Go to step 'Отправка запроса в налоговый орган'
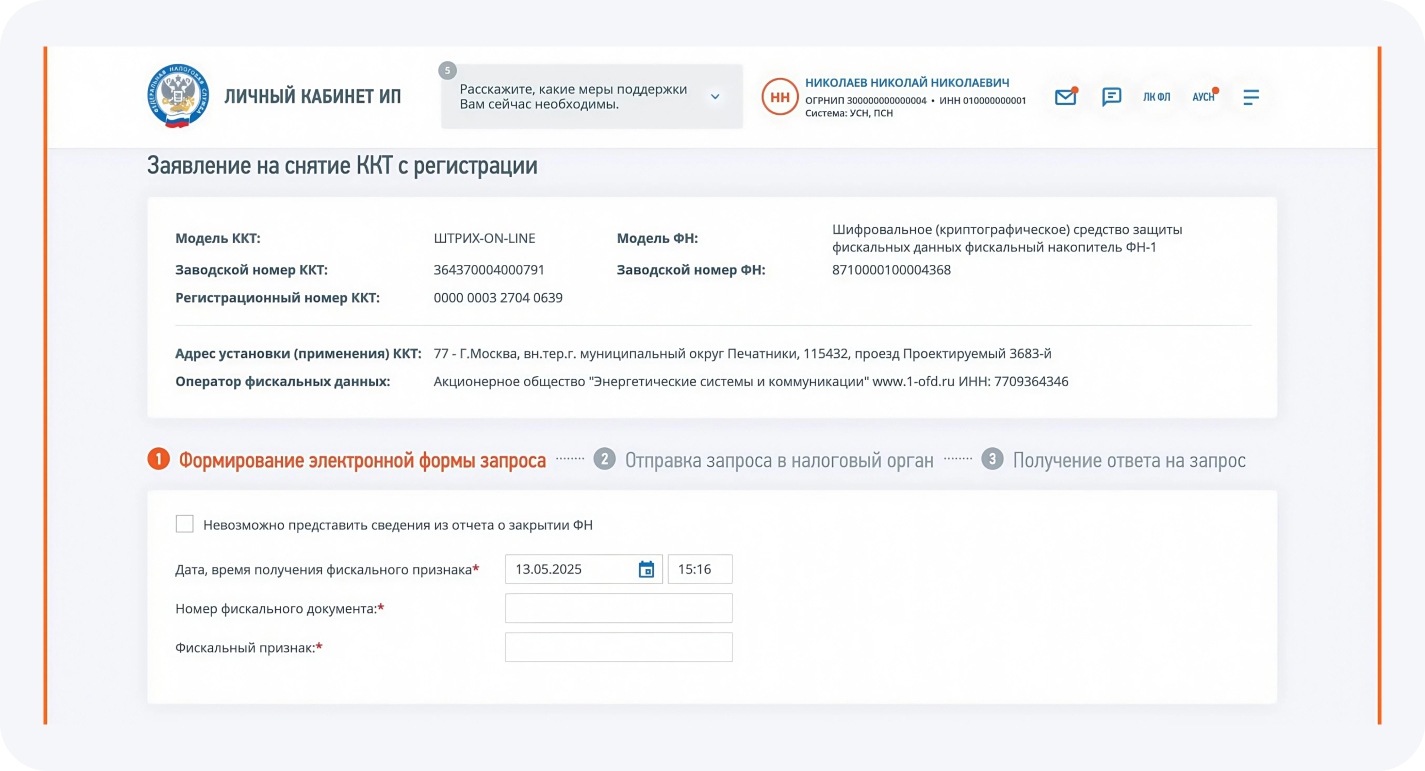The width and height of the screenshot is (1425, 771). click(779, 460)
